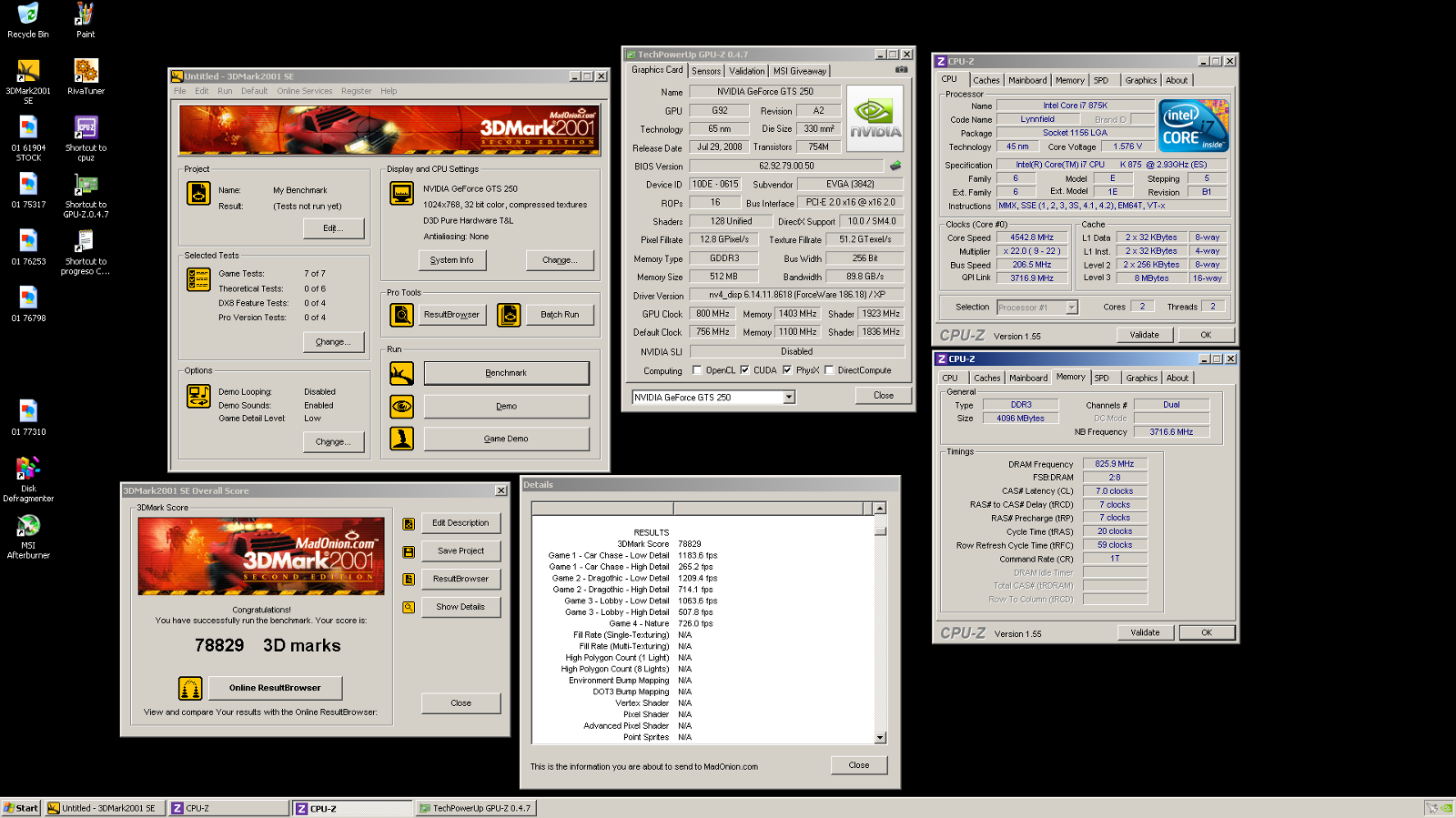The width and height of the screenshot is (1456, 818).
Task: Click the BIOS save chip icon in GPU-Z
Action: [x=895, y=166]
